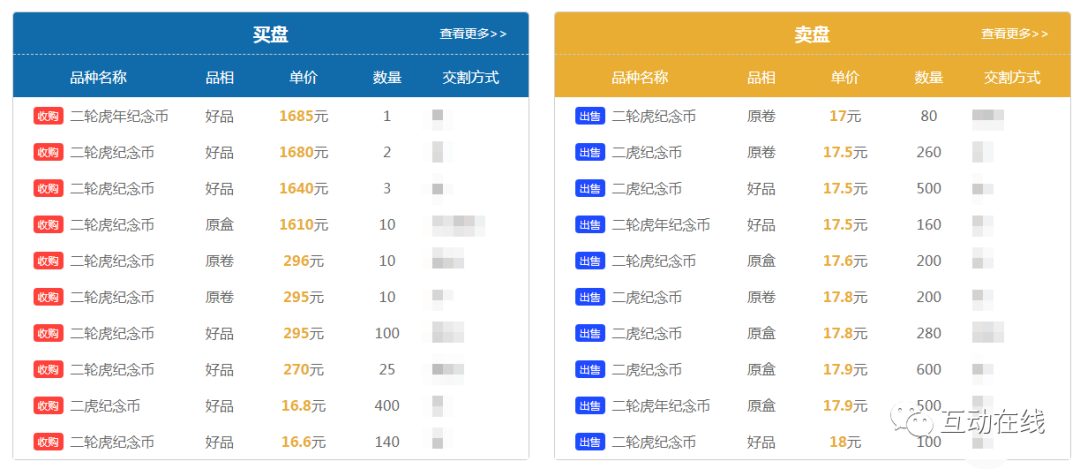Open 查看更多 link in 卖盘 panel
Viewport: 1080px width, 469px height.
click(1015, 34)
